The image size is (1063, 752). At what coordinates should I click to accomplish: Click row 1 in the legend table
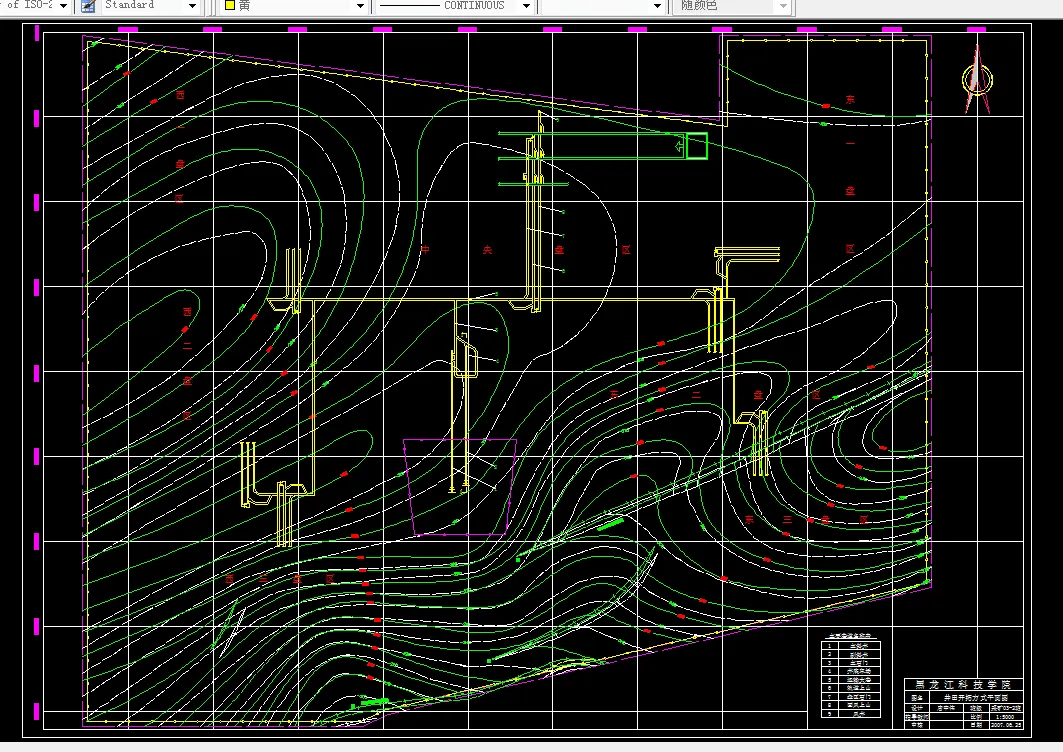(x=851, y=646)
